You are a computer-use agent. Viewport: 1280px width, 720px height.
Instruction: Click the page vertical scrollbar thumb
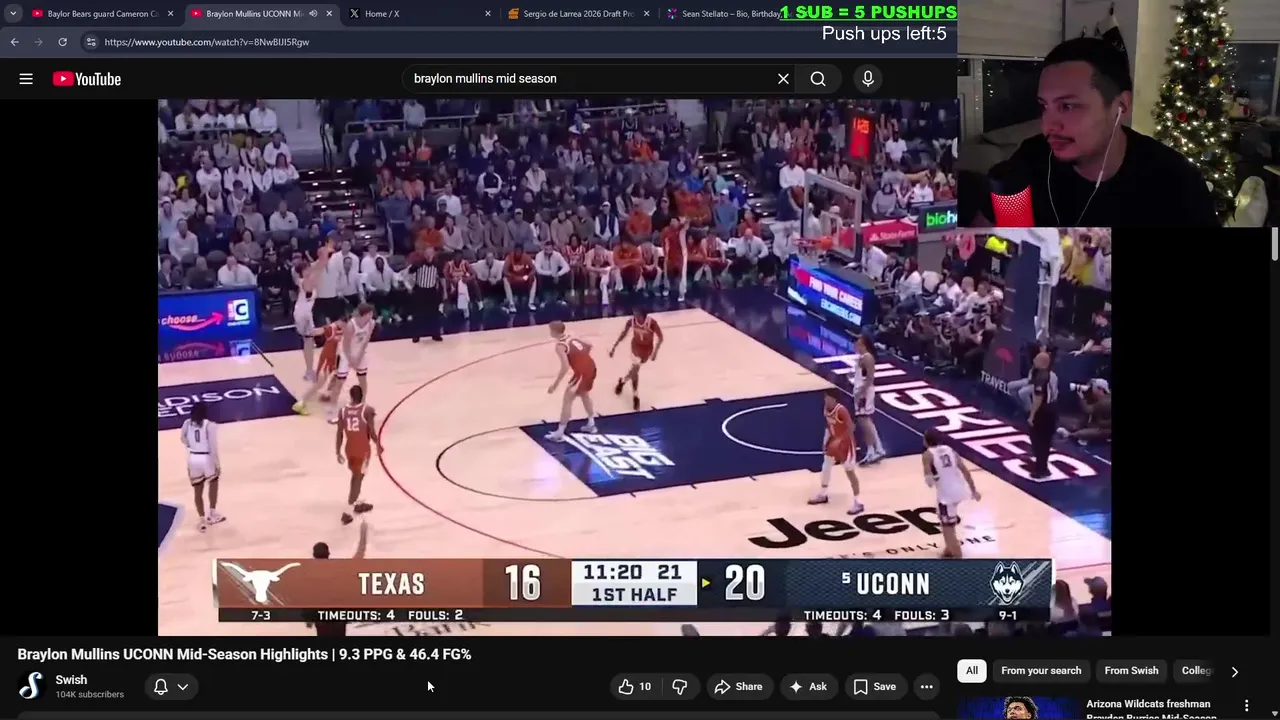click(1275, 243)
